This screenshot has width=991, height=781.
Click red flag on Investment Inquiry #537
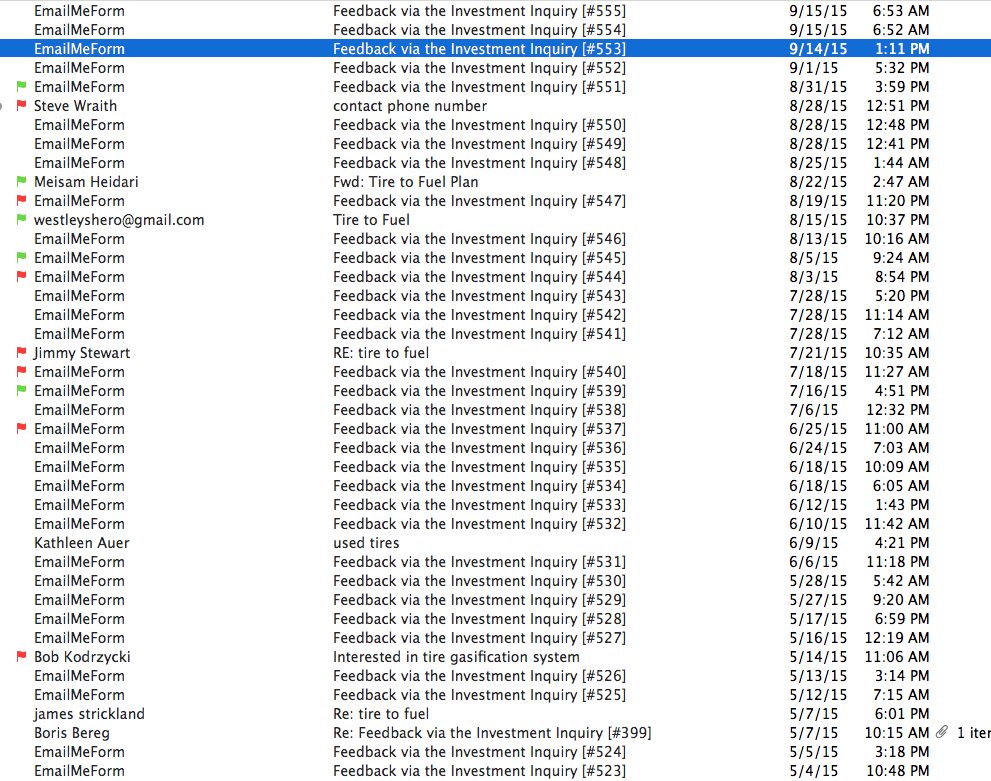[x=21, y=429]
